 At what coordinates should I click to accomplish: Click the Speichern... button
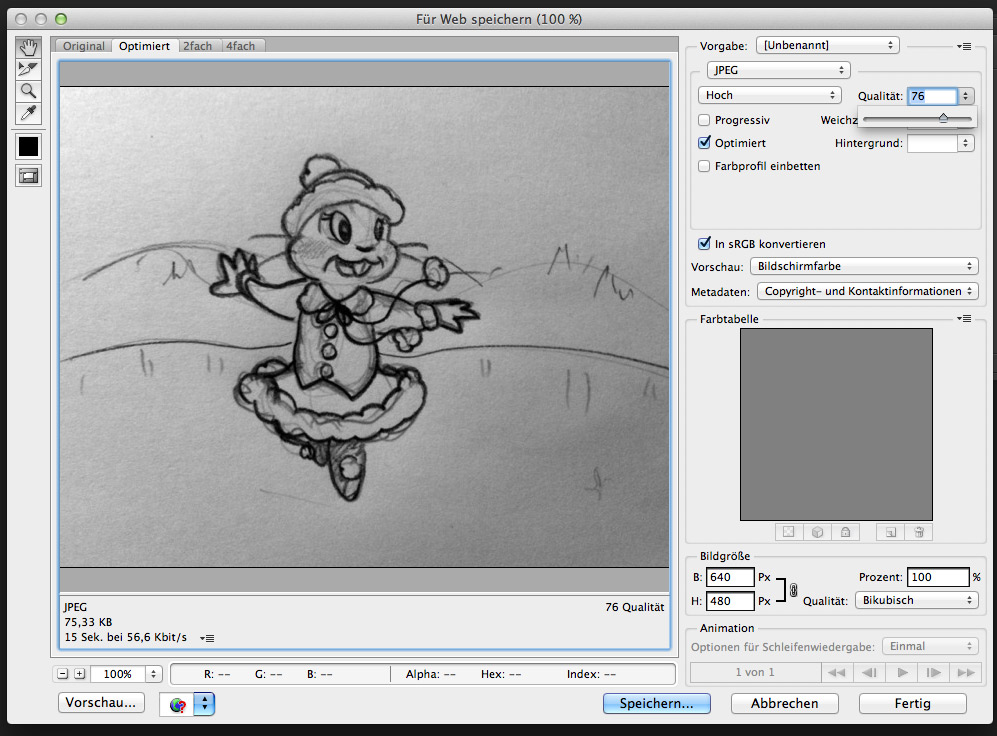point(656,703)
